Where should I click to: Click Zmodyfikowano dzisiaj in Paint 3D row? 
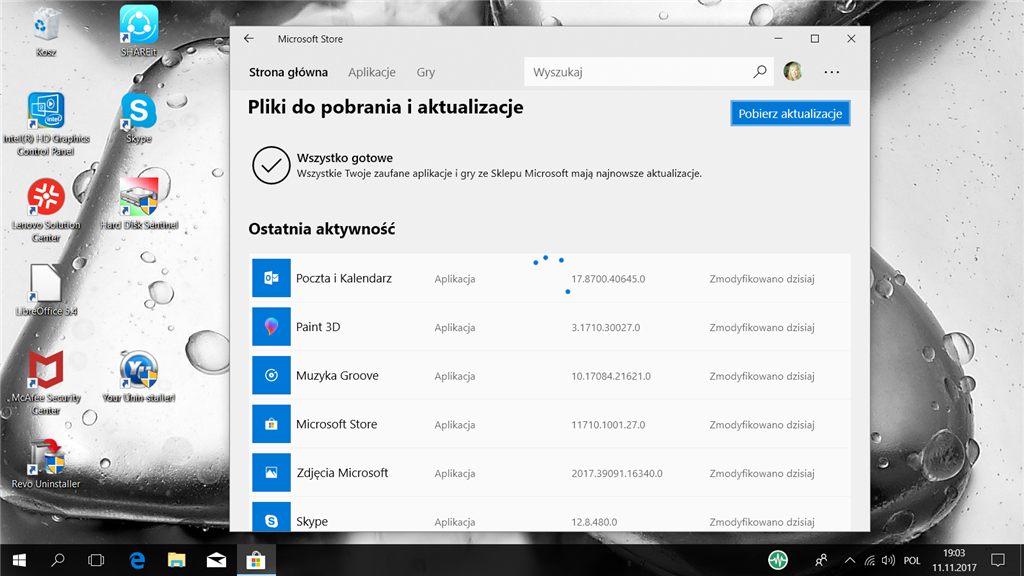coord(761,327)
